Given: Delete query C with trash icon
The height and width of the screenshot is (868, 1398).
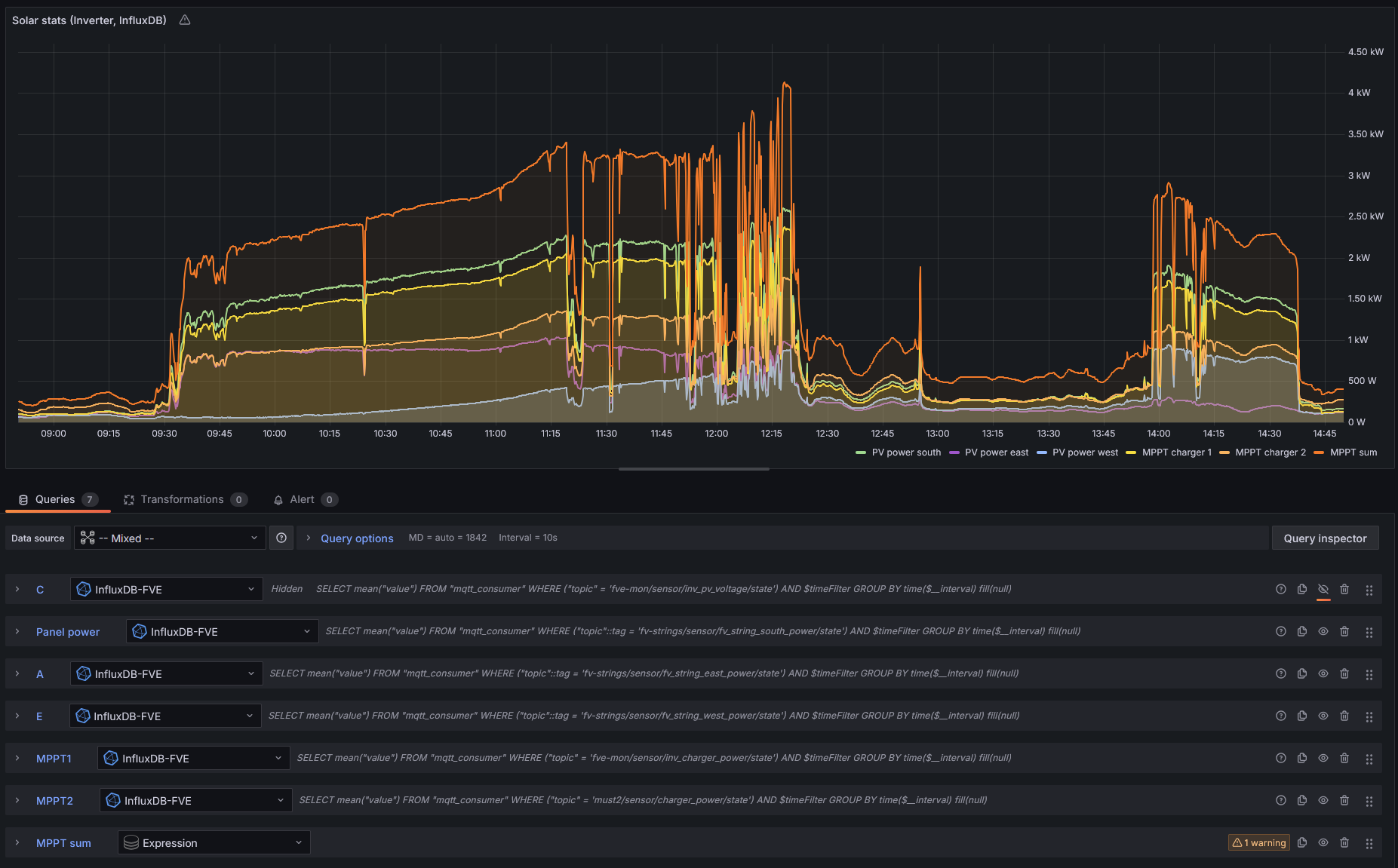Looking at the screenshot, I should point(1344,589).
